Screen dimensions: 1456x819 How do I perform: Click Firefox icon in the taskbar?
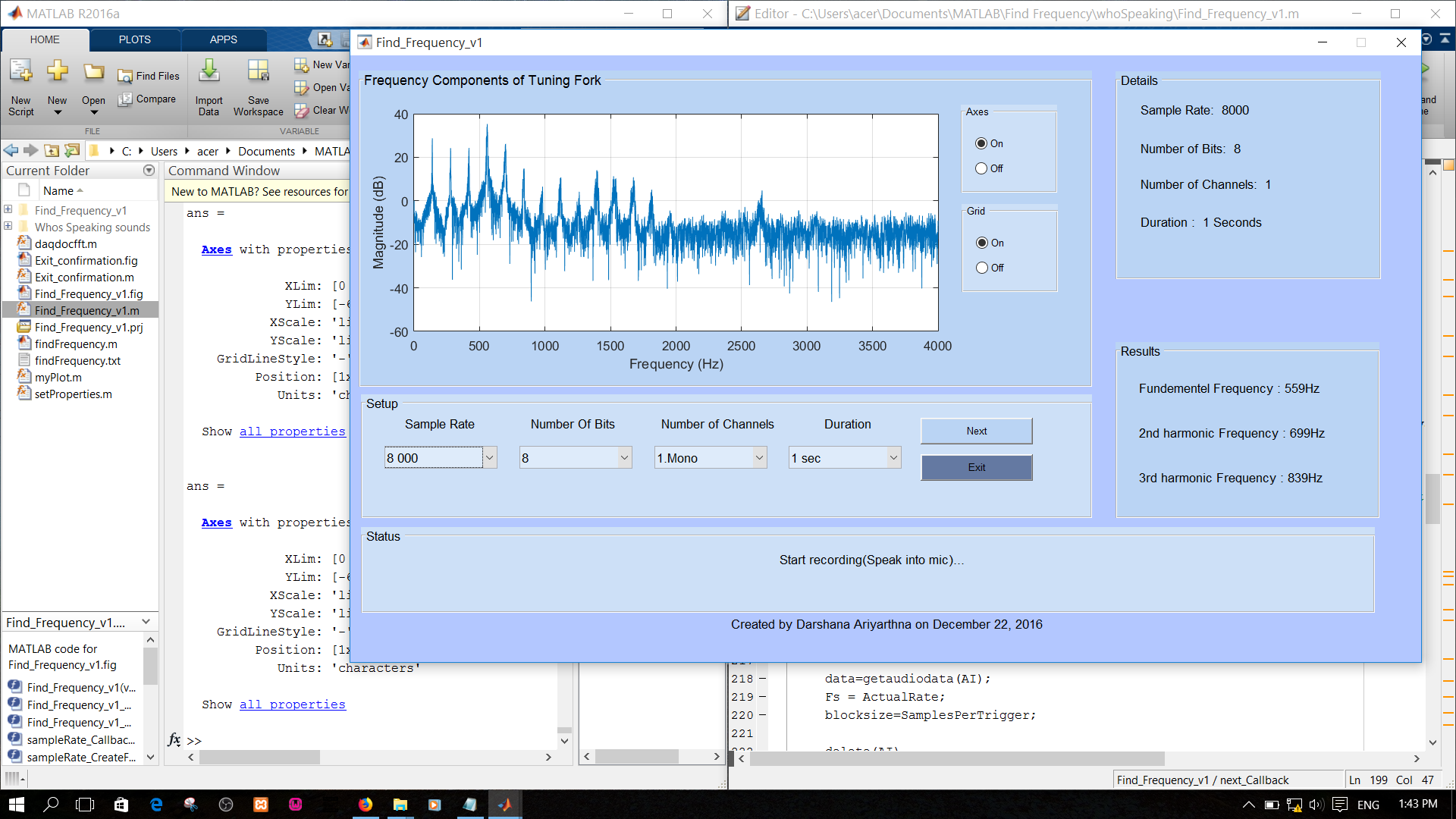click(x=366, y=805)
